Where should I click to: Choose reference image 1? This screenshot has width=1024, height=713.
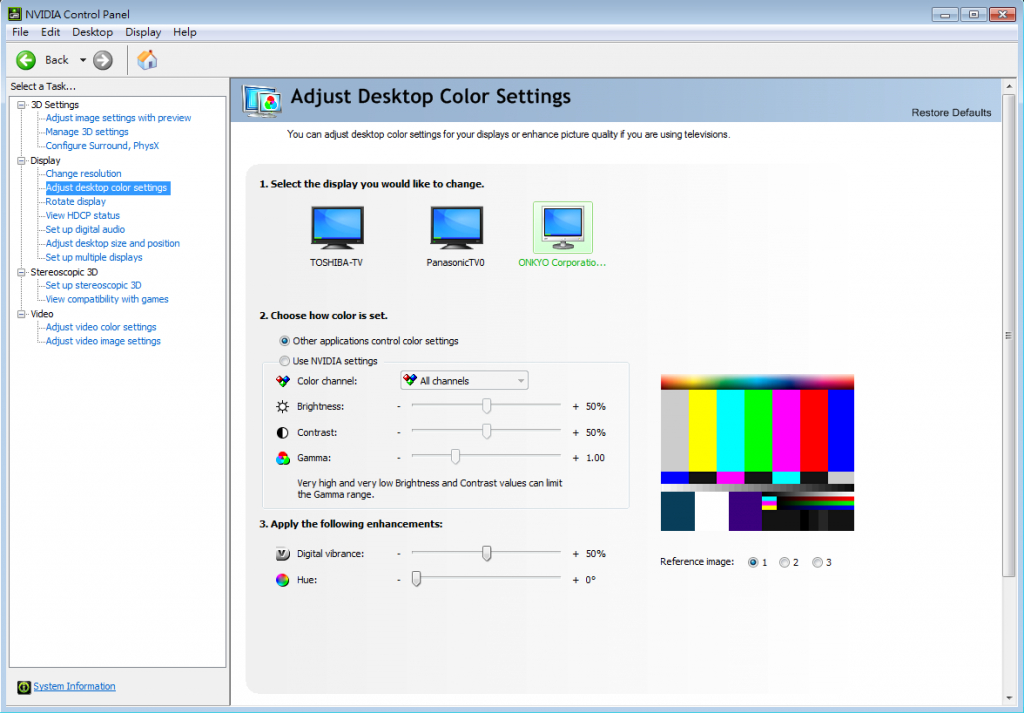pos(753,562)
